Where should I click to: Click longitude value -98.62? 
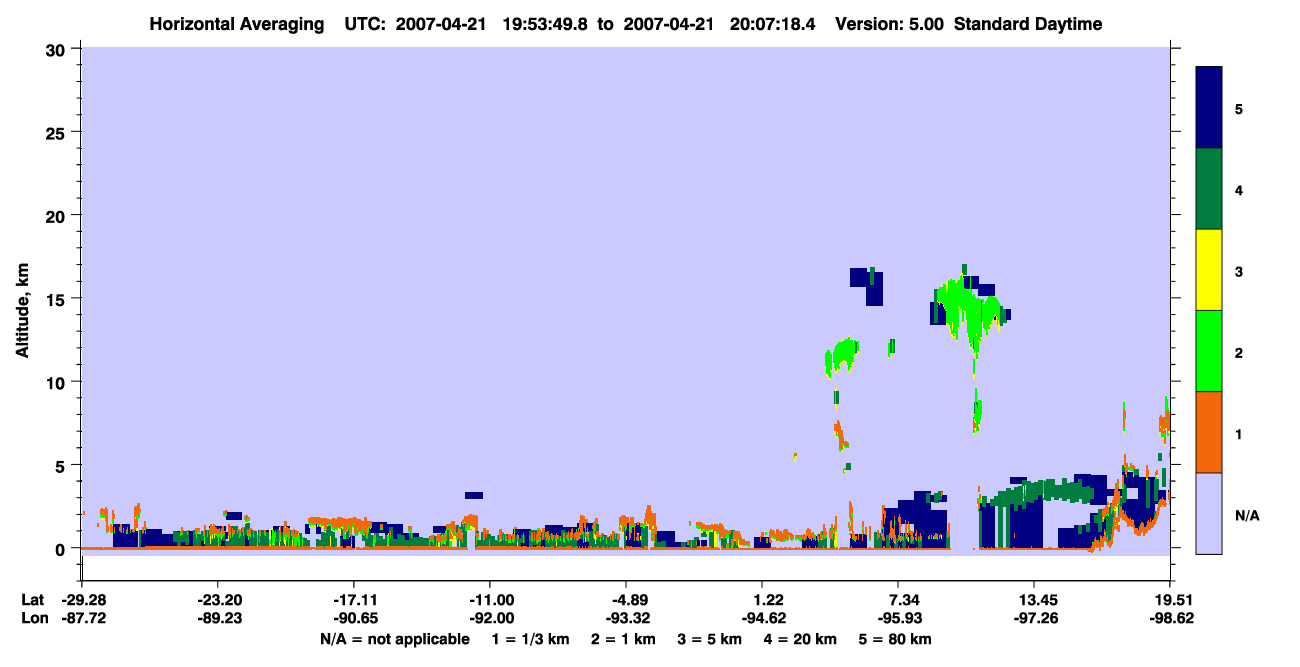pos(1170,618)
